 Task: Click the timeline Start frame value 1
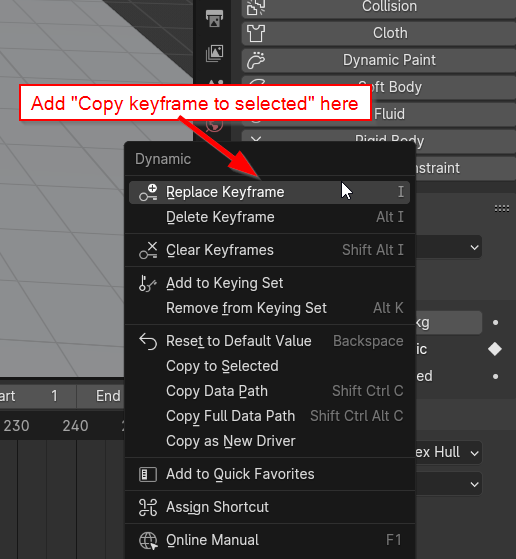pyautogui.click(x=37, y=396)
